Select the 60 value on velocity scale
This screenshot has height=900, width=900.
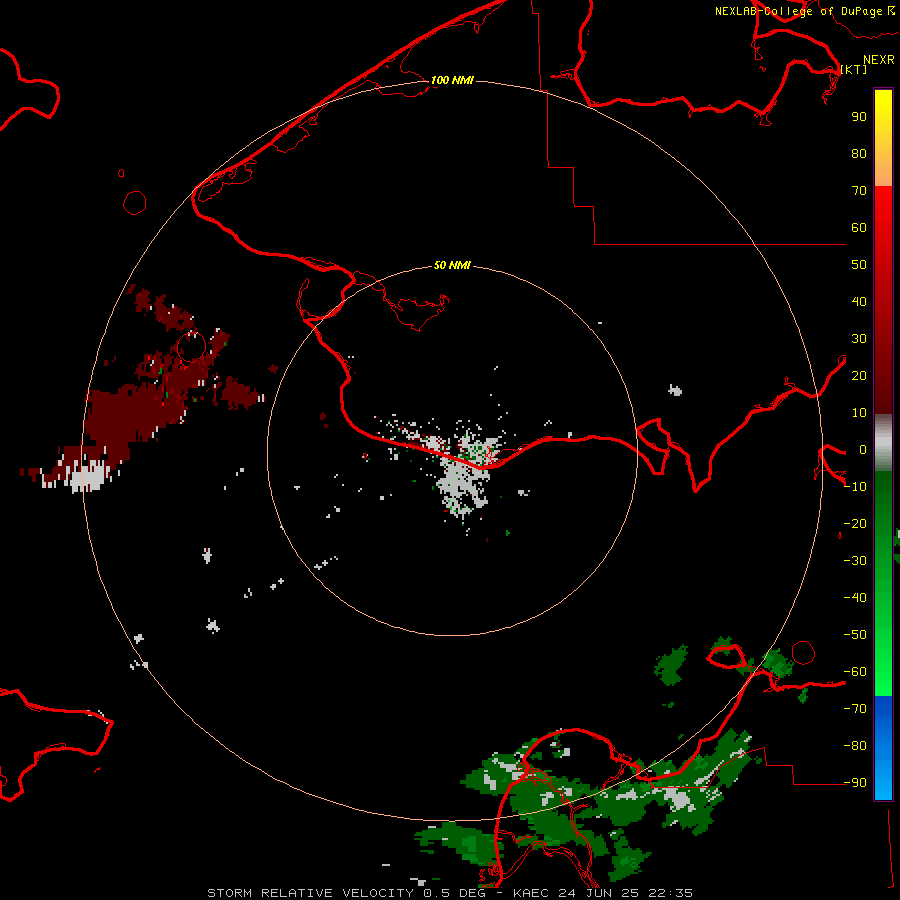coord(859,227)
